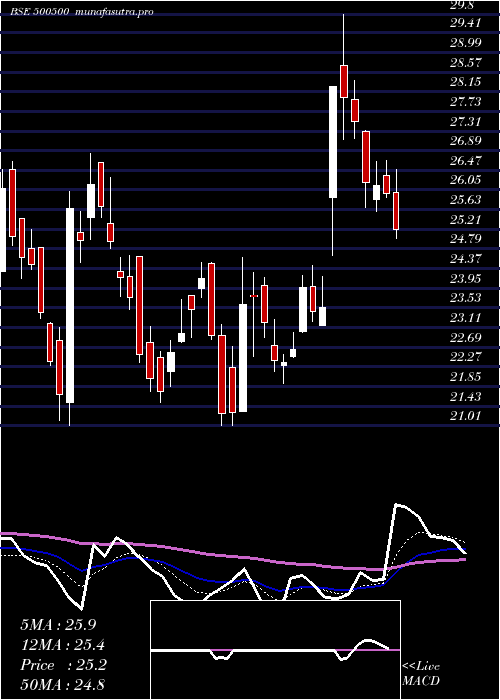Click the 21.43 price axis label
This screenshot has height=700, width=500.
point(465,396)
